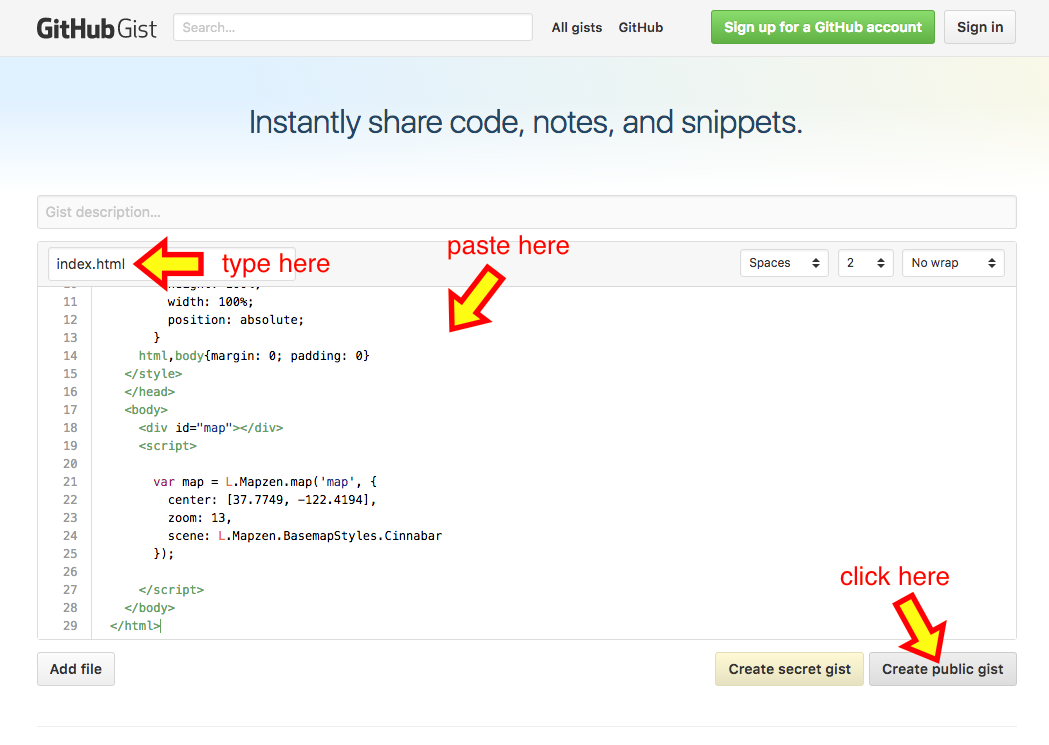Click line number 26 in gutter
The image size is (1049, 745).
point(70,572)
